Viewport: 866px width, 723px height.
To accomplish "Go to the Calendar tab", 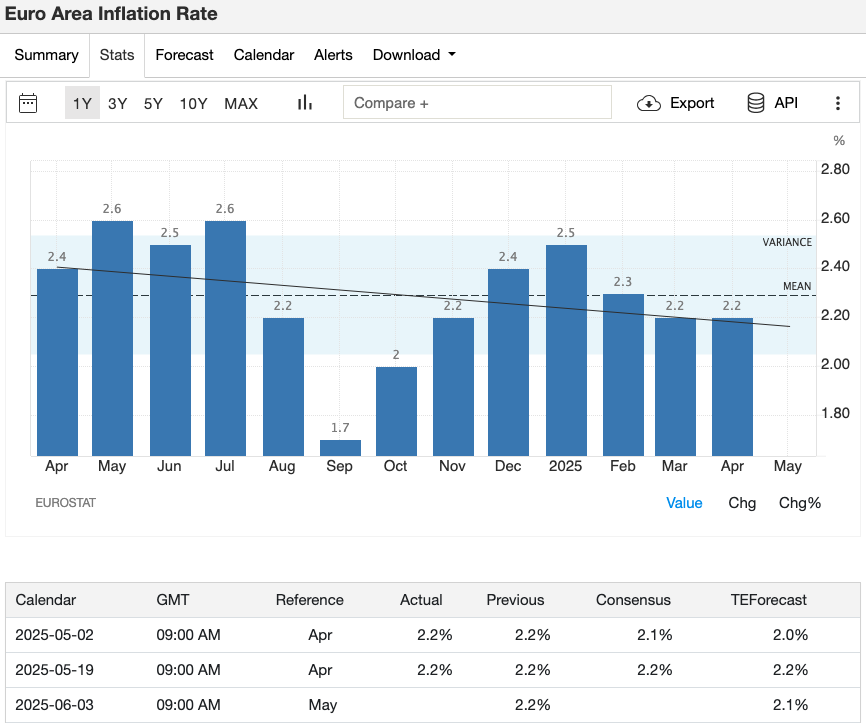I will (264, 55).
